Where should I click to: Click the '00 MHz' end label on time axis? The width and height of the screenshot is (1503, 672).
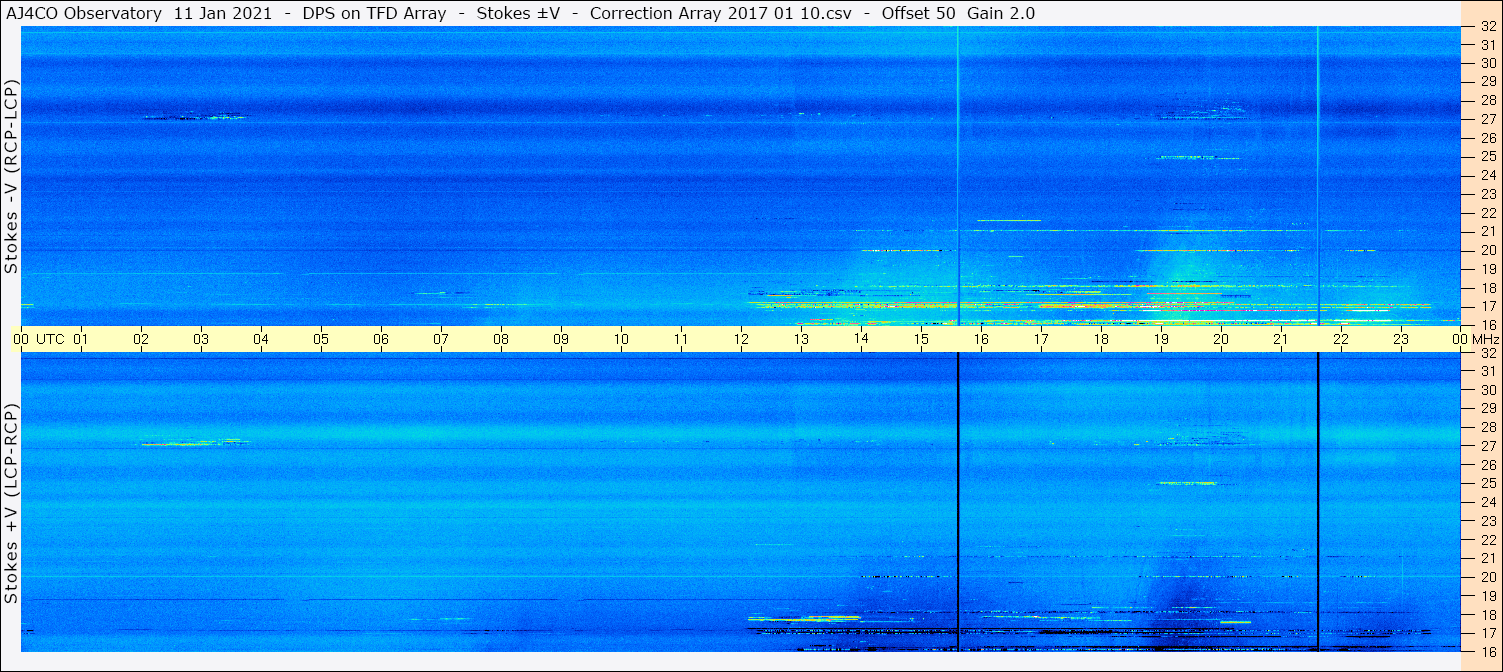click(x=1475, y=339)
